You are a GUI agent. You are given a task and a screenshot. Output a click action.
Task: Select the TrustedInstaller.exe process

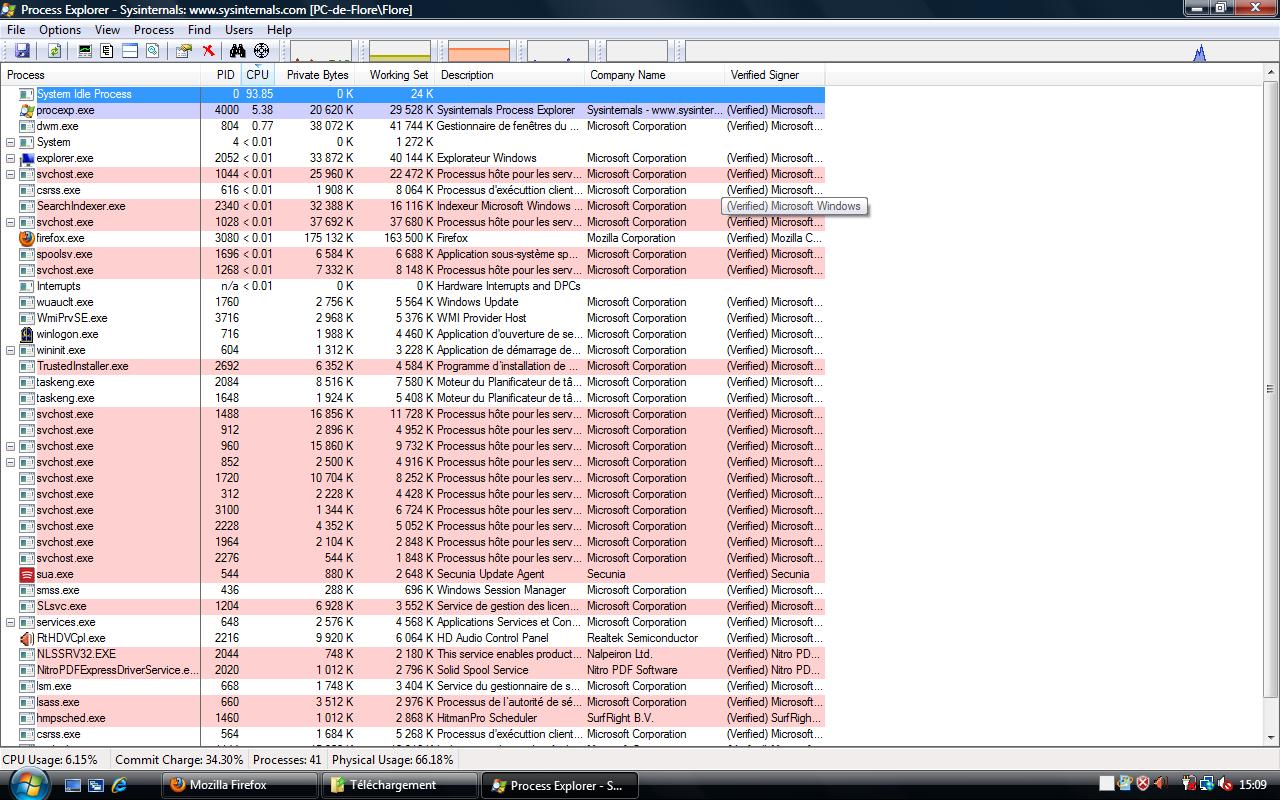[412, 366]
